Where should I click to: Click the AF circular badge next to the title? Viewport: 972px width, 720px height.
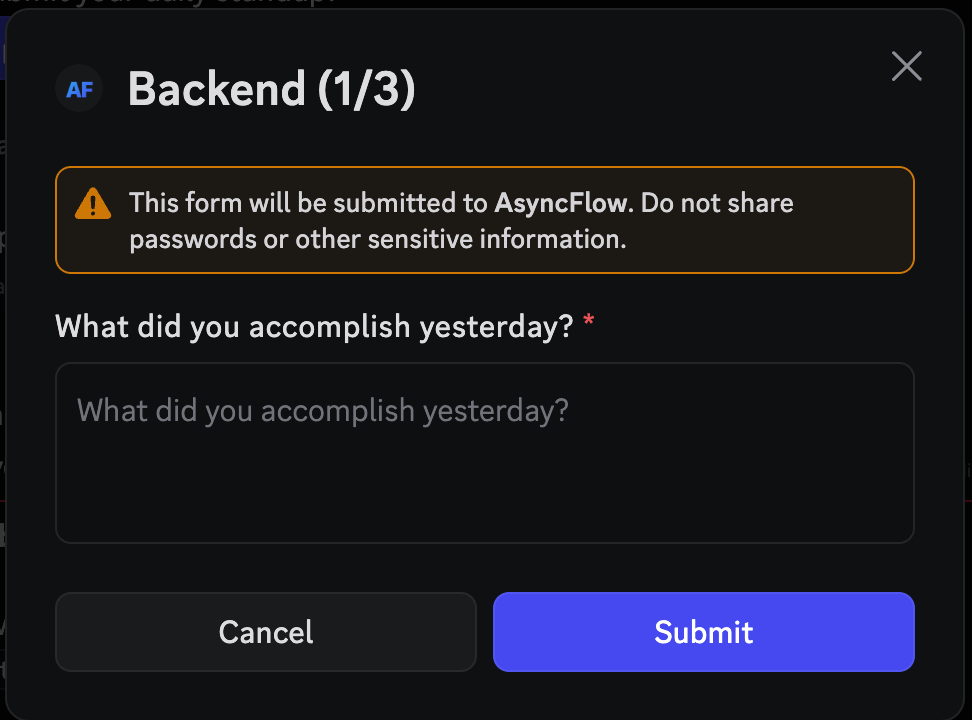79,88
